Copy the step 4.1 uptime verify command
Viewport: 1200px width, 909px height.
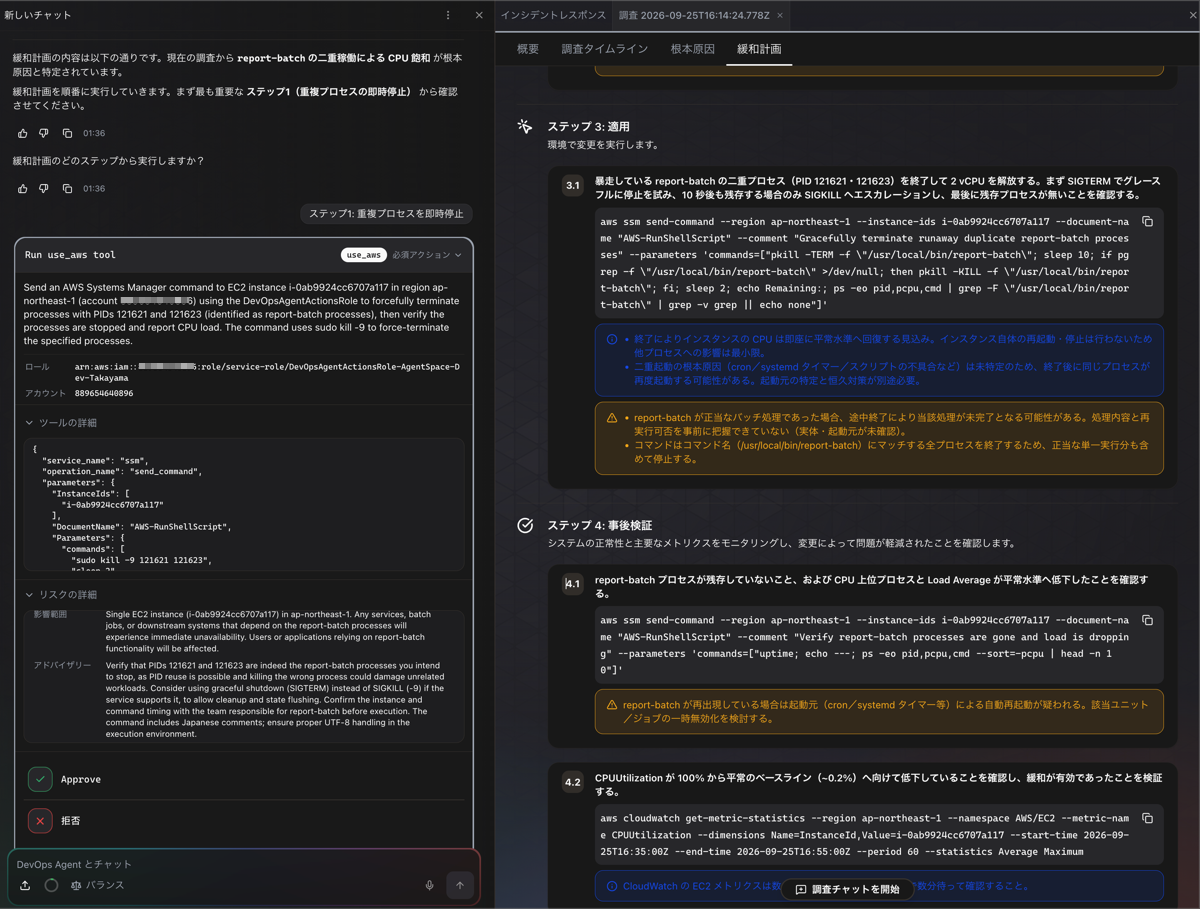(1148, 620)
